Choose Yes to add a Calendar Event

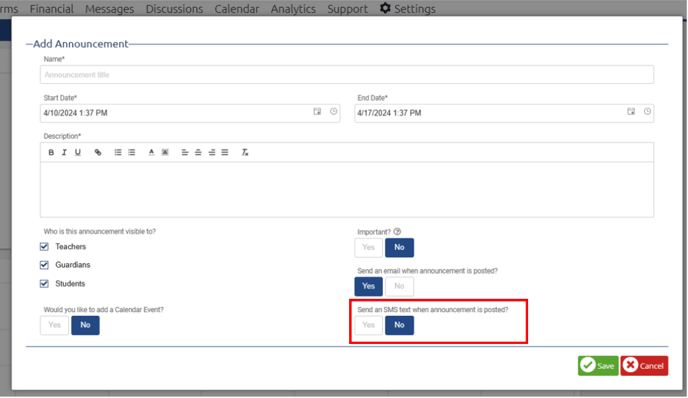[x=54, y=325]
